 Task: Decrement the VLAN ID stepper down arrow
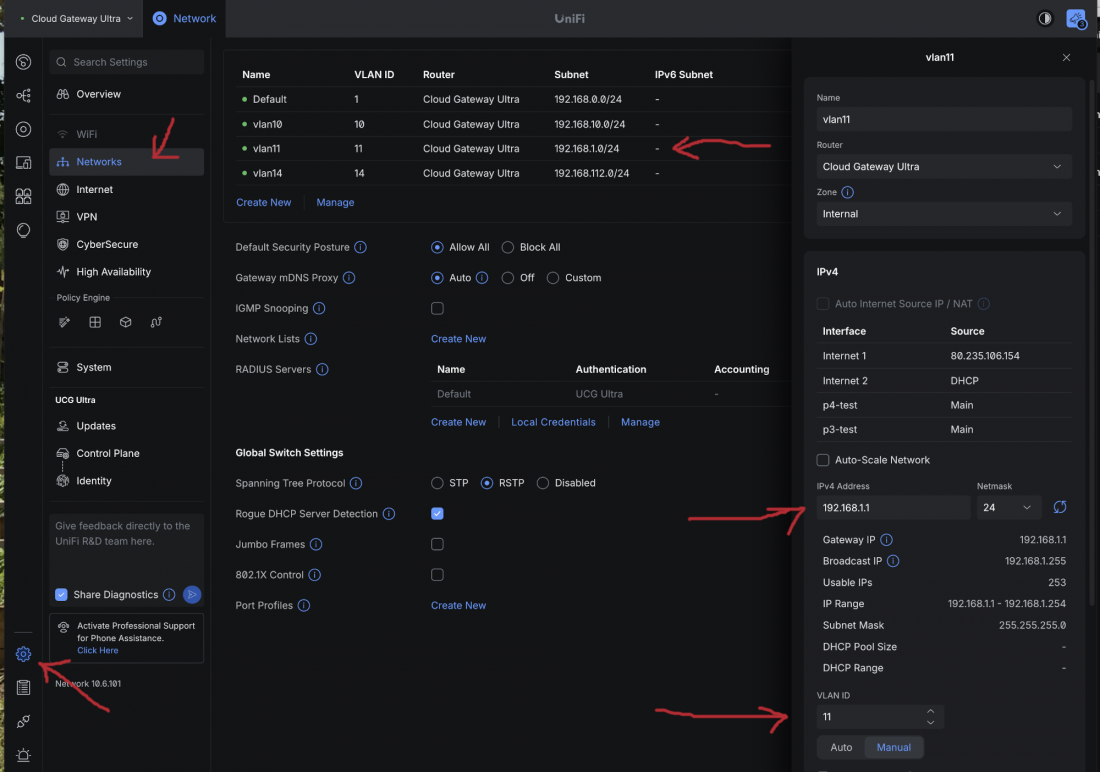[x=930, y=722]
